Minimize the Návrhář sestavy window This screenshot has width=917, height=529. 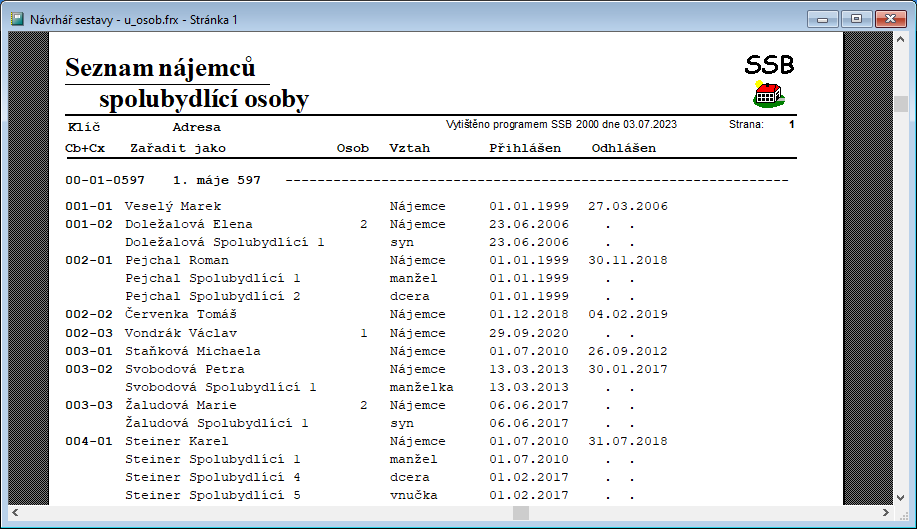pos(826,18)
